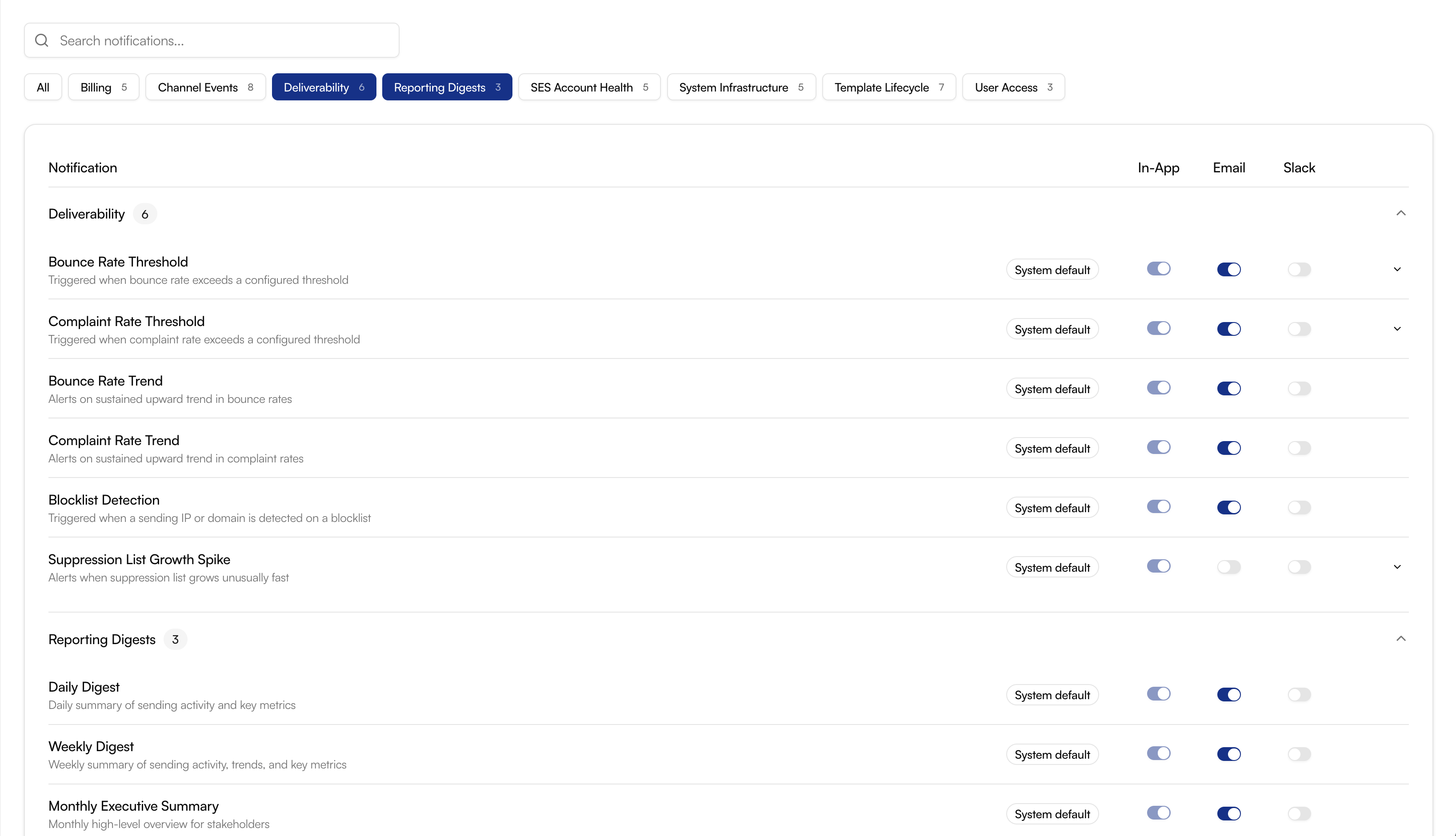The height and width of the screenshot is (836, 1456).
Task: Expand Suppression List Growth Spike row
Action: click(1397, 567)
